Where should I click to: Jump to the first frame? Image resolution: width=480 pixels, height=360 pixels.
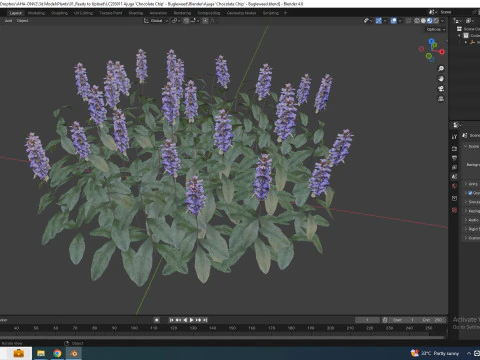tap(171, 320)
